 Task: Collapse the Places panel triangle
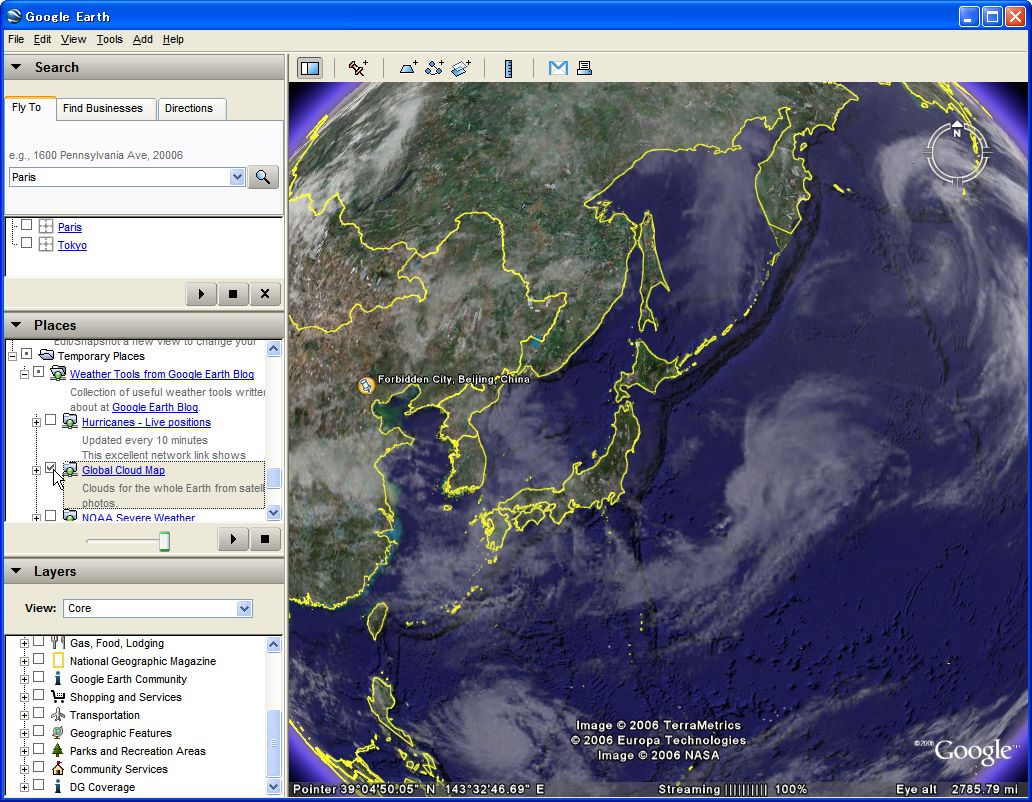[16, 325]
